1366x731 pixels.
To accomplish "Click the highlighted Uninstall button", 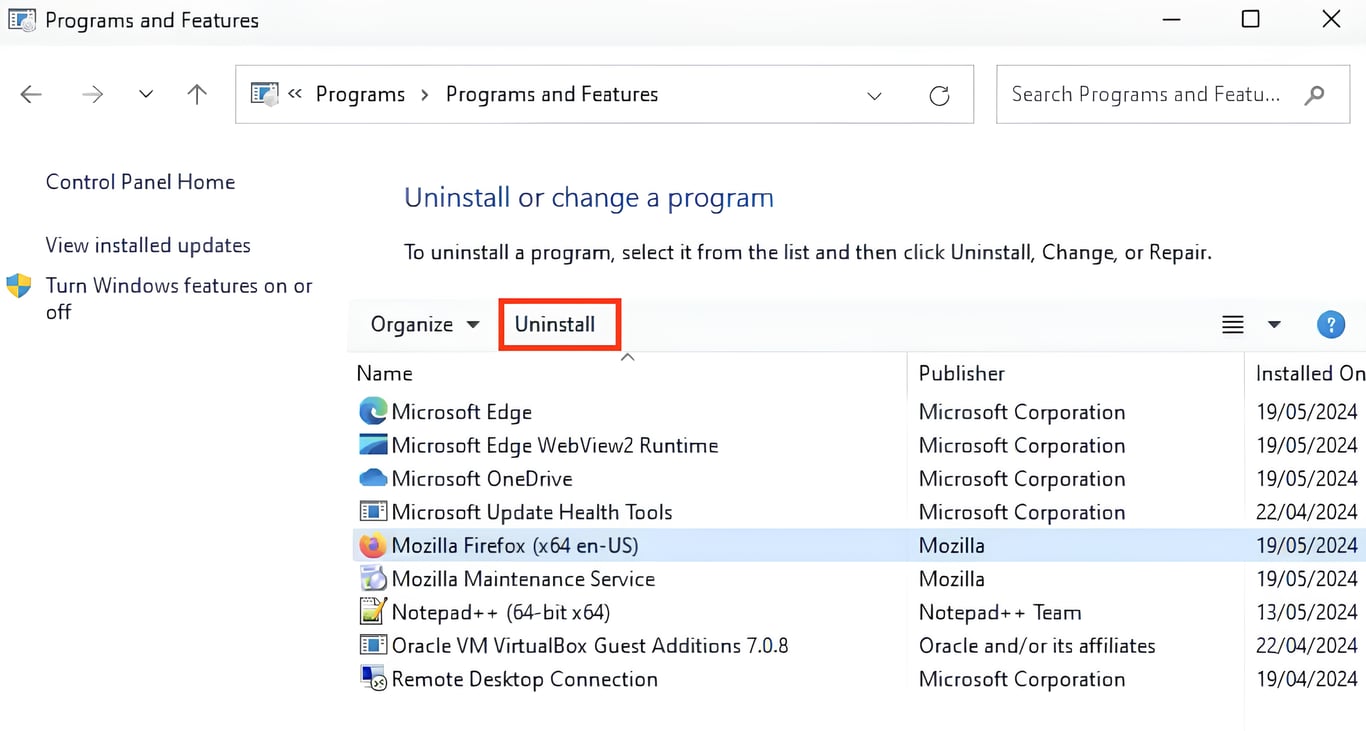I will (x=558, y=324).
